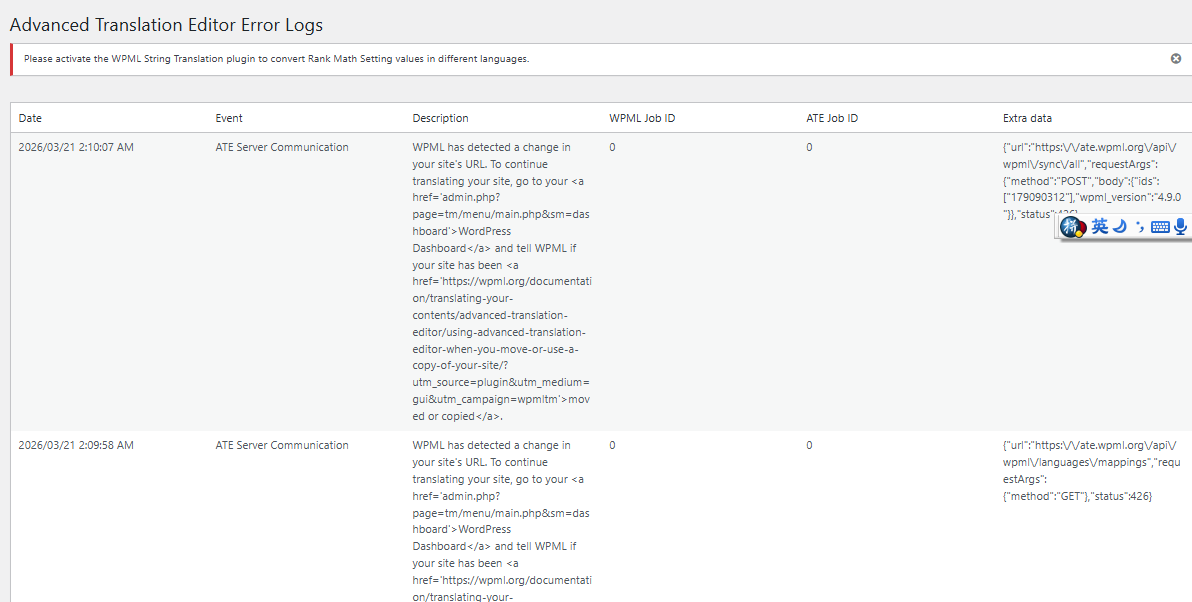The height and width of the screenshot is (602, 1192).
Task: Click first row ATE Server Communication event
Action: [x=282, y=147]
